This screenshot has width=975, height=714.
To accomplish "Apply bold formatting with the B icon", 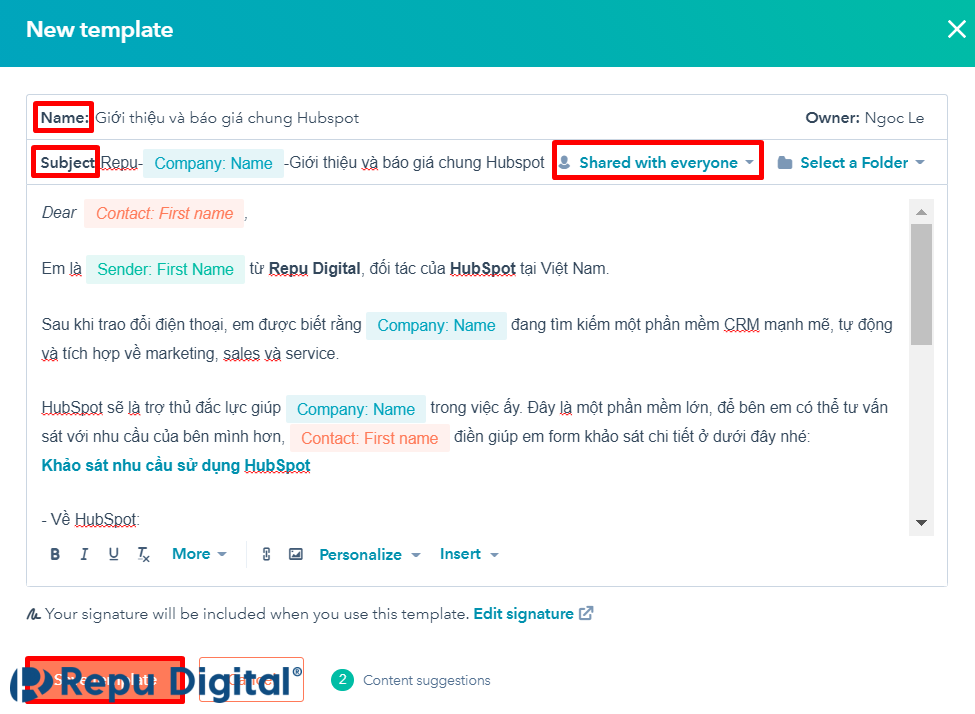I will pos(55,554).
